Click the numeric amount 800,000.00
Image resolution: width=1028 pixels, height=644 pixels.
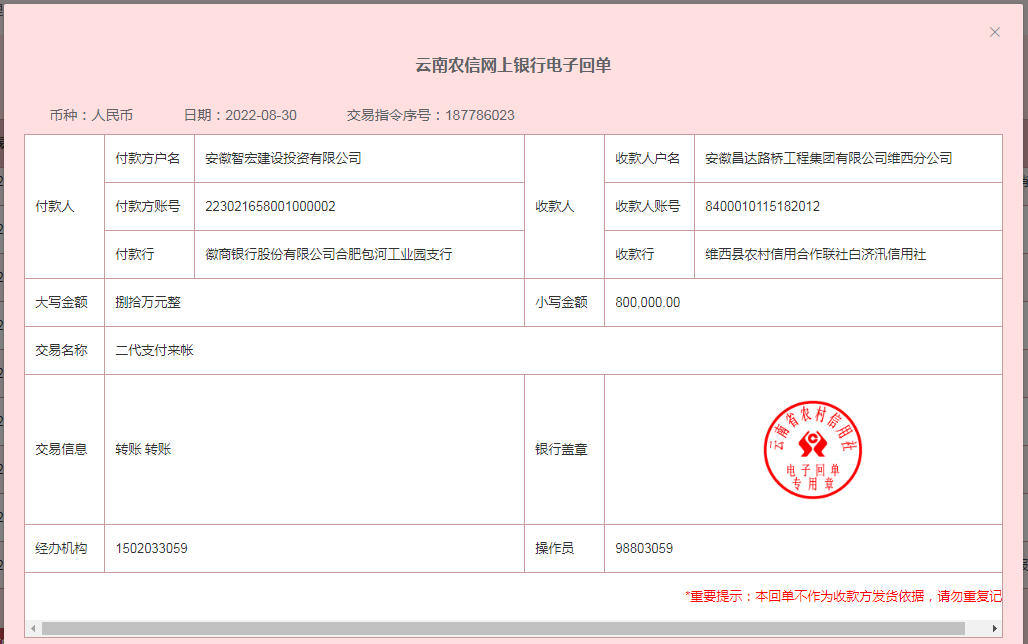point(647,302)
